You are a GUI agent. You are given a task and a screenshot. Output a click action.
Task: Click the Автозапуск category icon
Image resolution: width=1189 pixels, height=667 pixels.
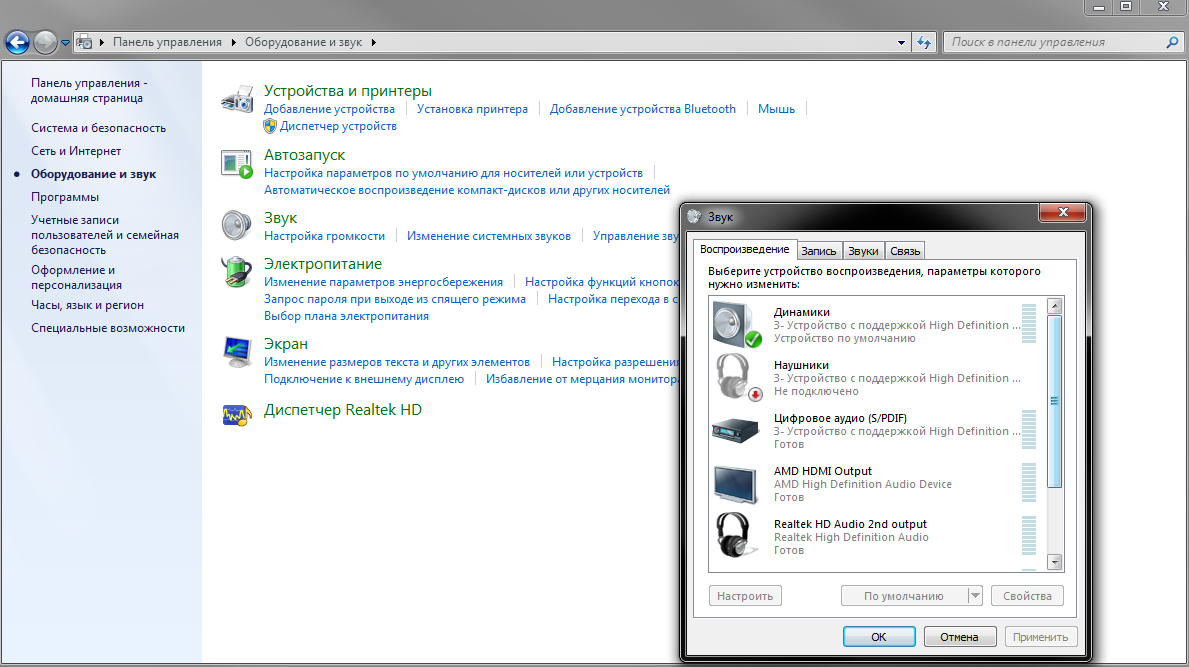tap(238, 164)
